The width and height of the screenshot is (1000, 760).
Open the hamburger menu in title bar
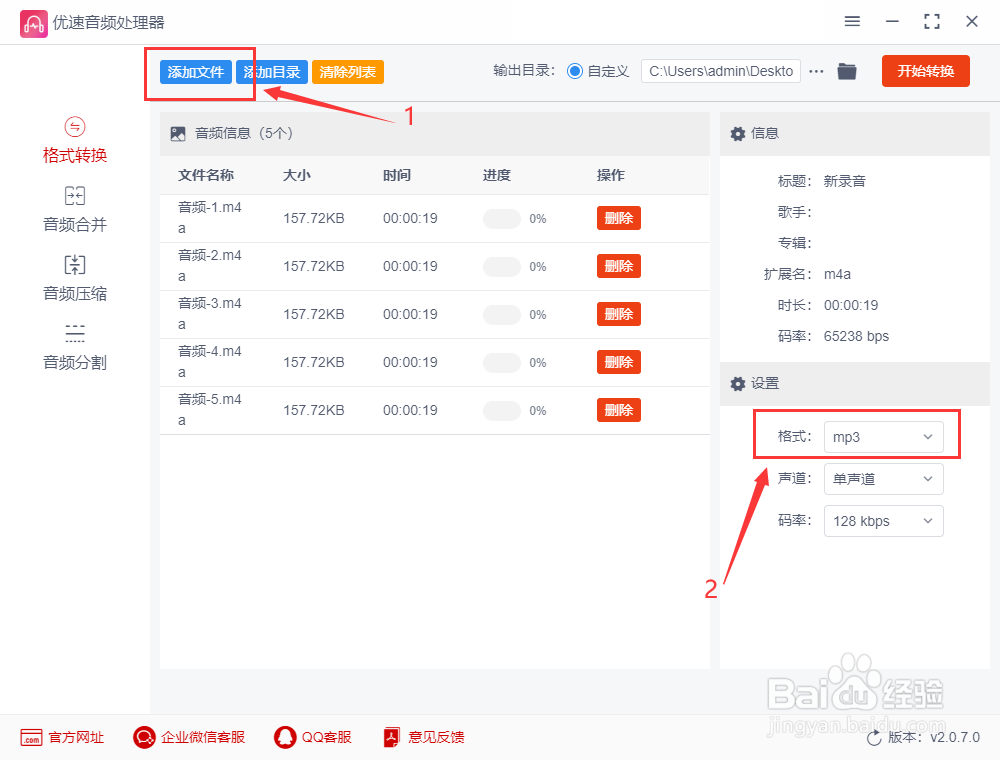coord(852,22)
